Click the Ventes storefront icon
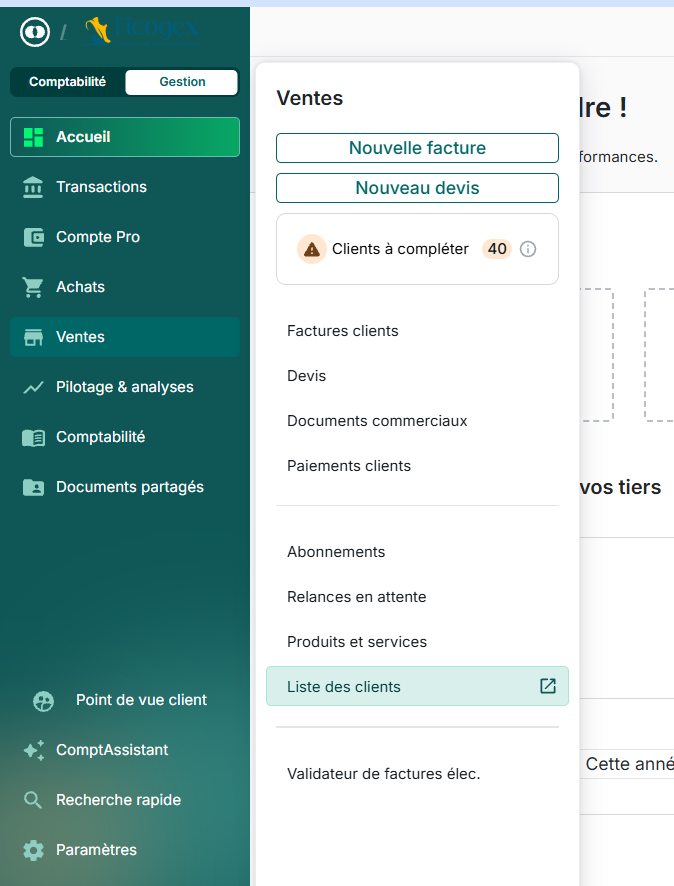The image size is (674, 886). [x=33, y=337]
